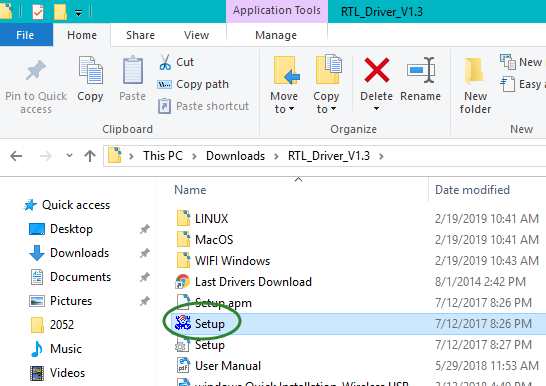Switch to the View ribbon tab
Image resolution: width=546 pixels, height=386 pixels.
tap(197, 35)
